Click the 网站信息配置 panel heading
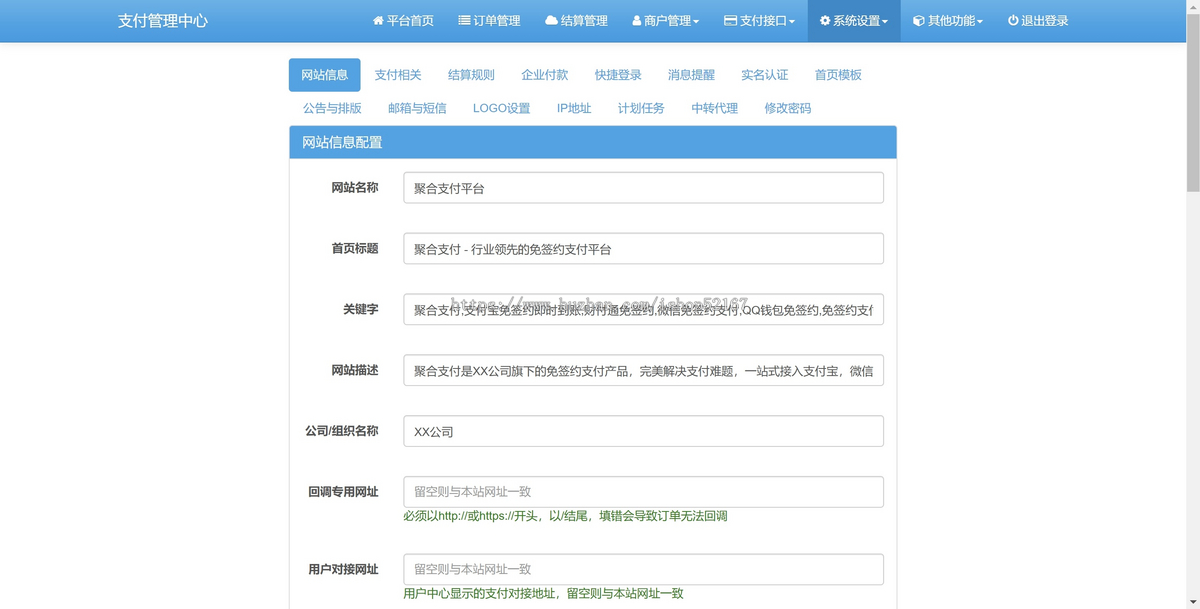 point(342,142)
